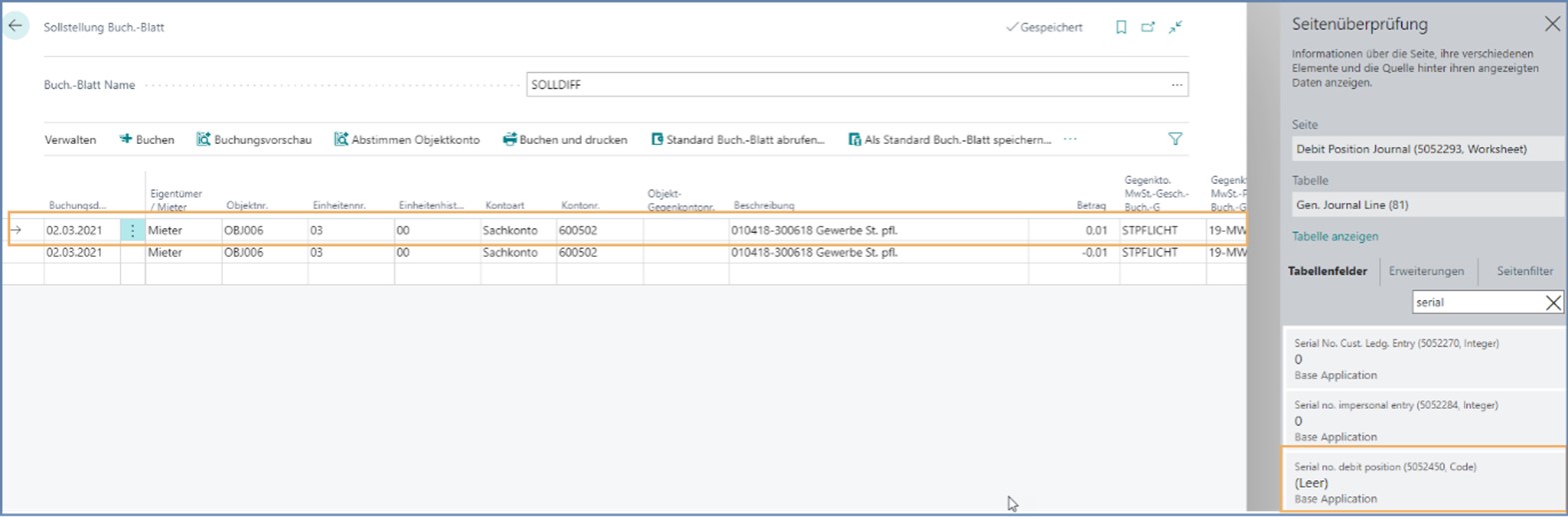Open row options menu for first line

pos(132,231)
